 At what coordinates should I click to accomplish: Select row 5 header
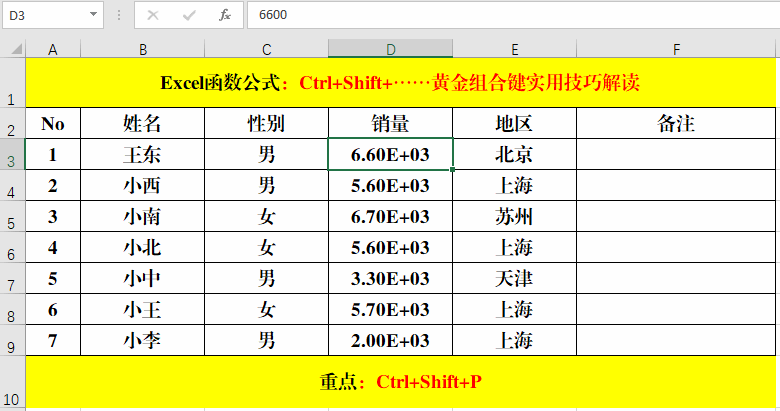(x=12, y=216)
